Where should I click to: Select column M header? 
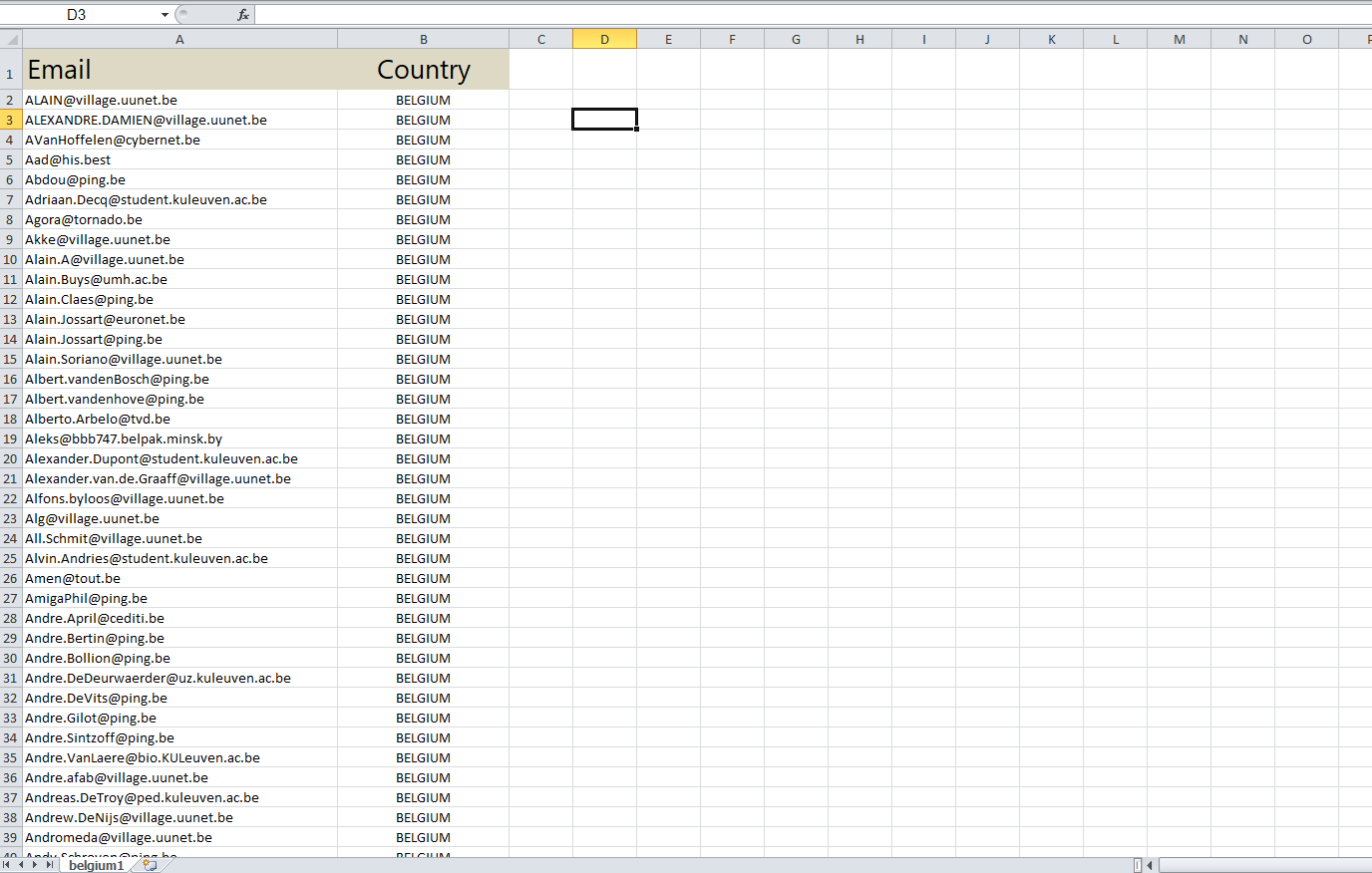click(1180, 40)
